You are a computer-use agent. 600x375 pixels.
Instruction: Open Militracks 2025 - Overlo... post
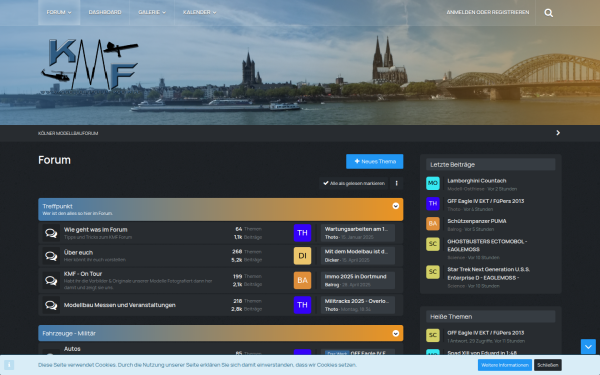point(357,301)
